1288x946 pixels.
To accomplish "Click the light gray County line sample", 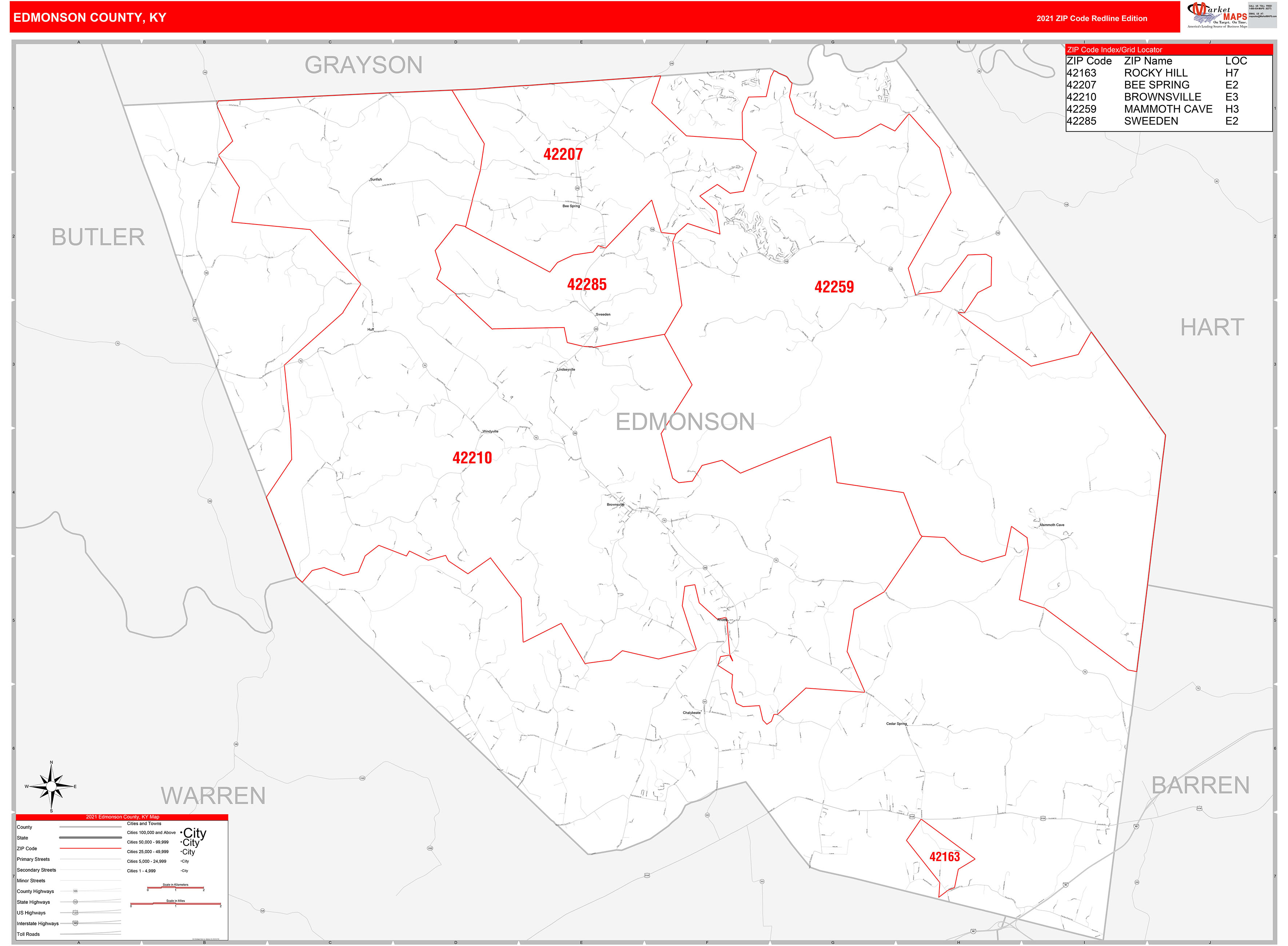I will click(x=91, y=827).
